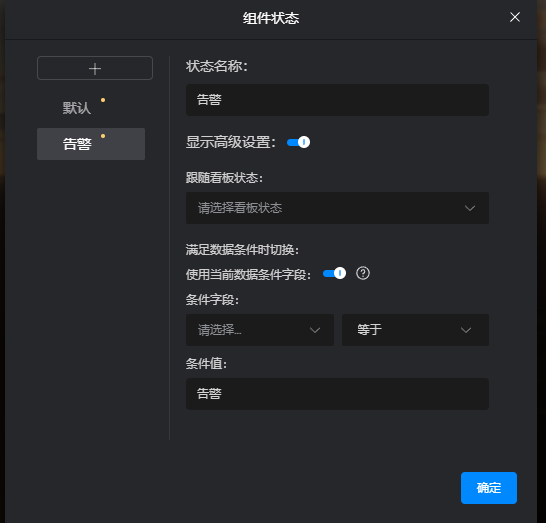Close the 组件状态 dialog
This screenshot has height=523, width=546.
pos(515,17)
